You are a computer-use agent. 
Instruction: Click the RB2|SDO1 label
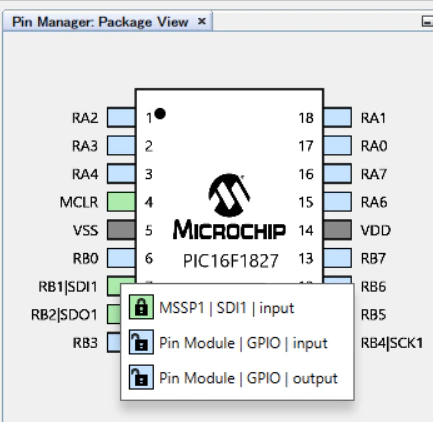coord(64,315)
